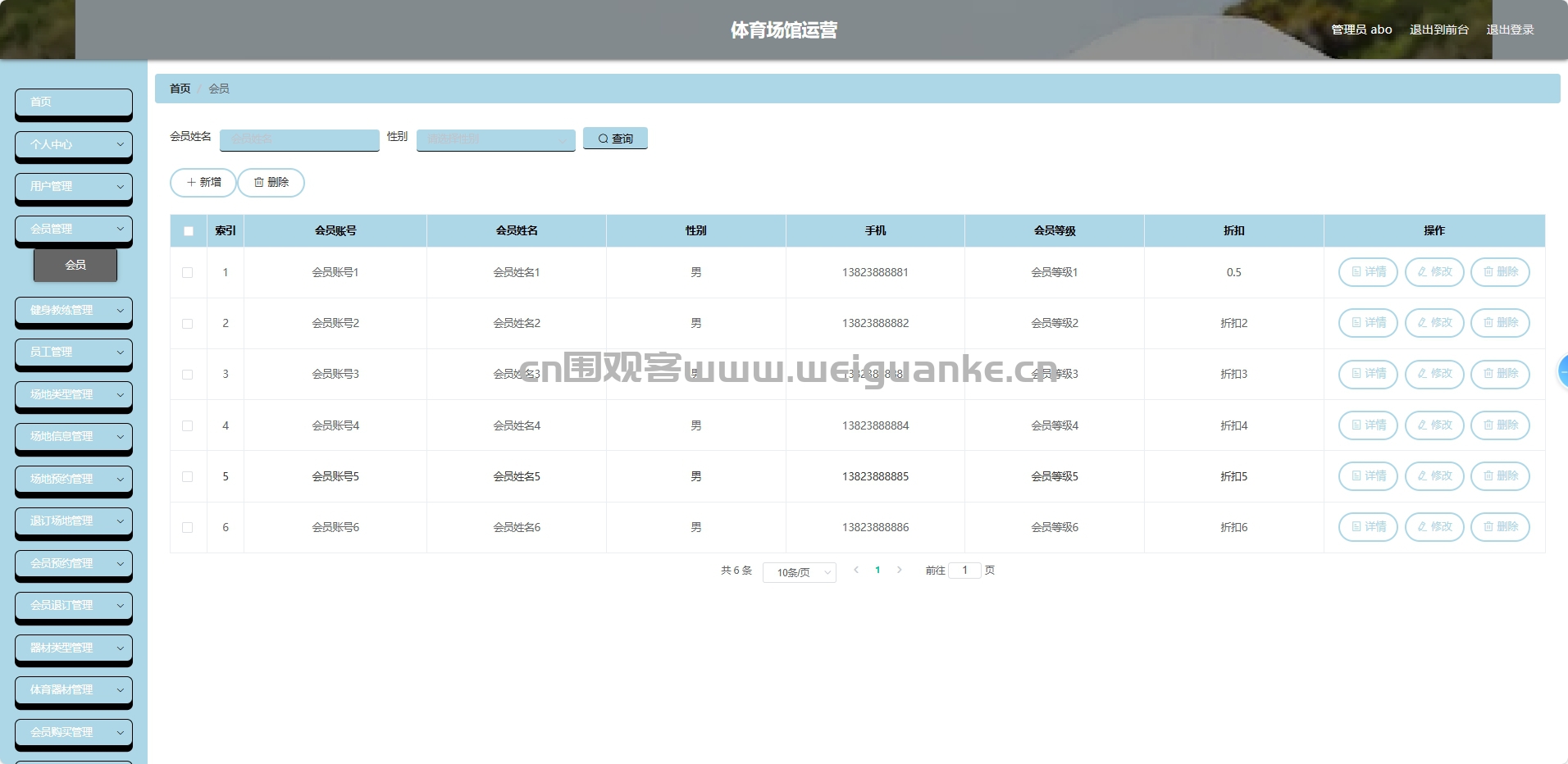The image size is (1568, 764).
Task: Toggle the select-all header checkbox
Action: pos(189,231)
